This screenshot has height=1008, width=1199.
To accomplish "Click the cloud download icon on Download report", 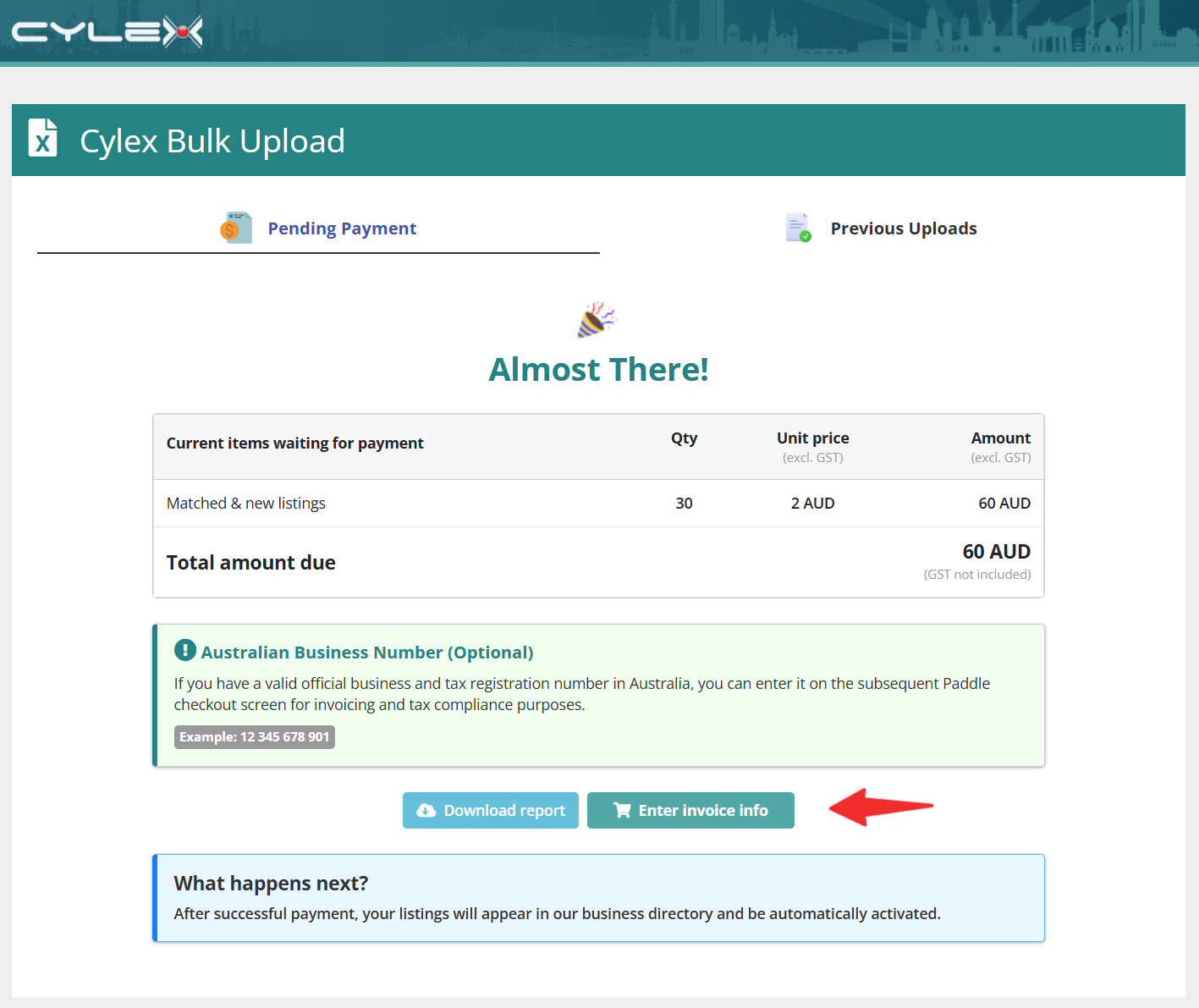I will tap(426, 811).
